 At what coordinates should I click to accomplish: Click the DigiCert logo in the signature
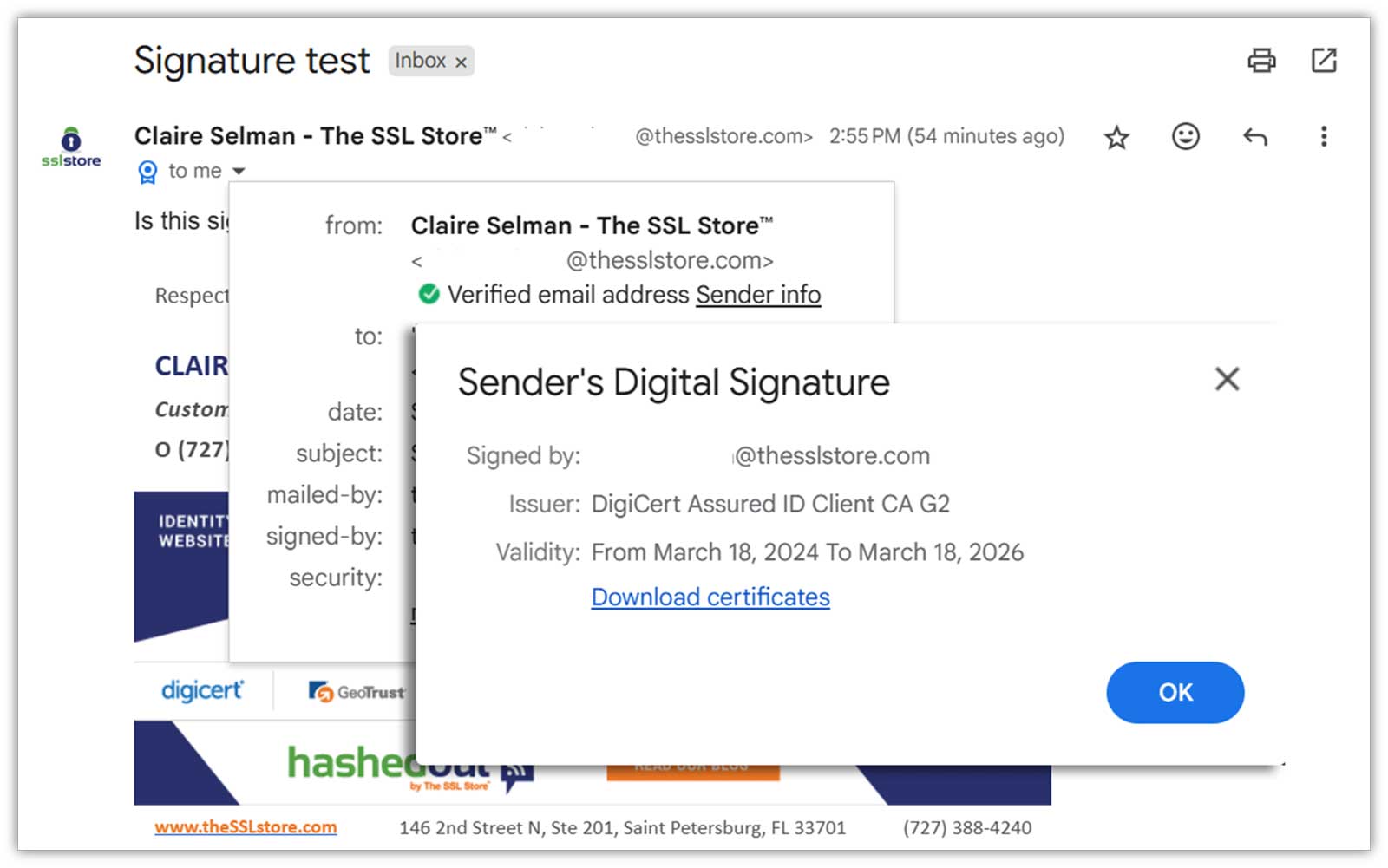[201, 690]
